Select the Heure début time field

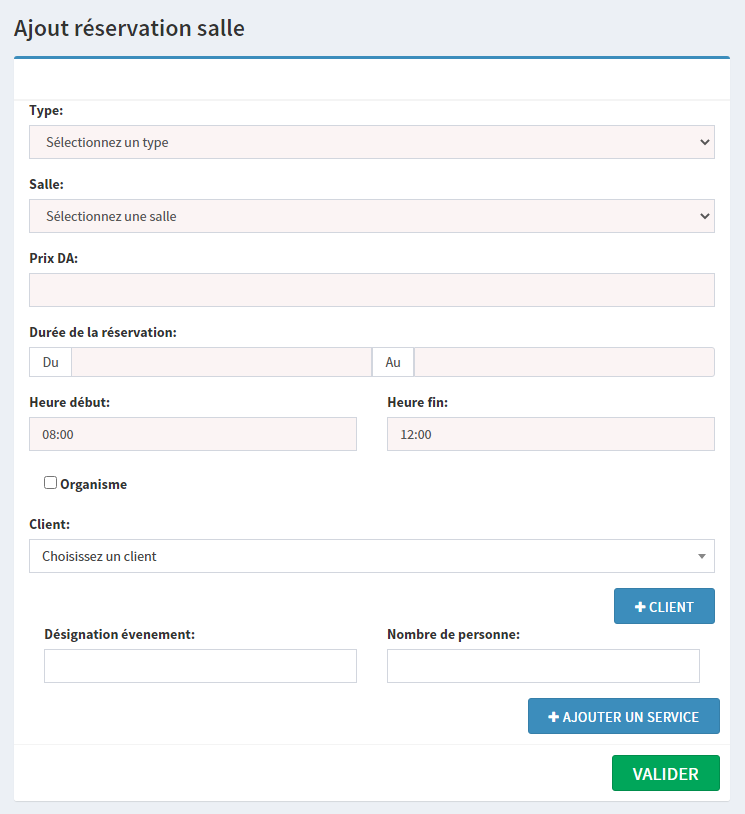tap(193, 435)
